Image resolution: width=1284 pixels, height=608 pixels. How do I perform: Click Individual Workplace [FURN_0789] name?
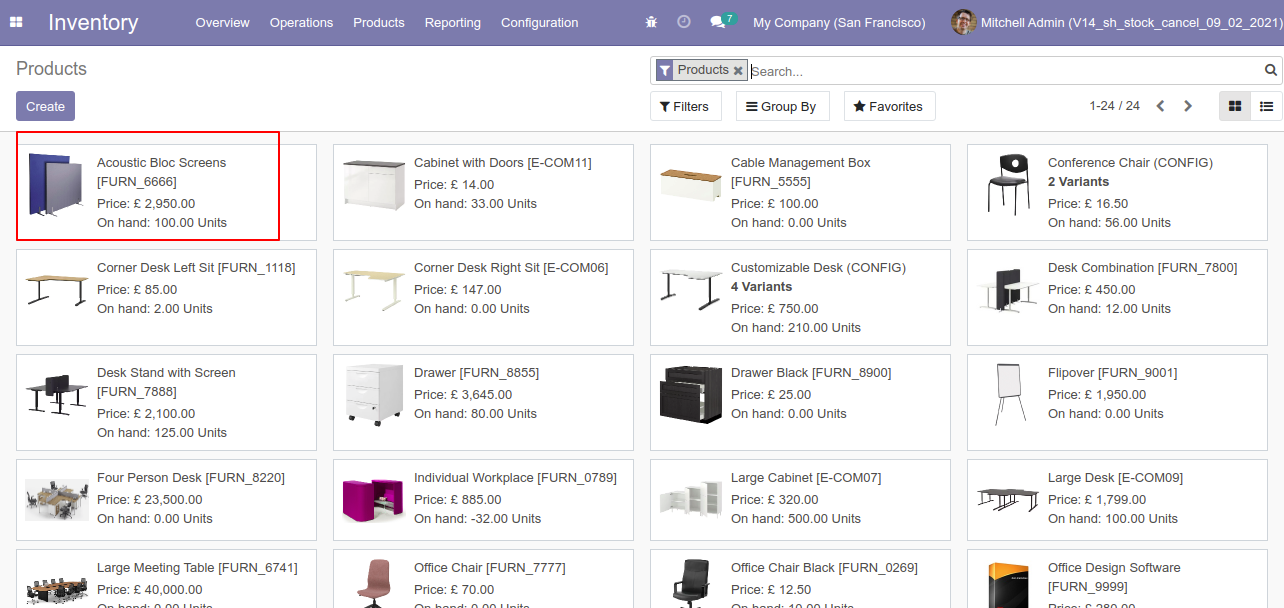click(515, 478)
